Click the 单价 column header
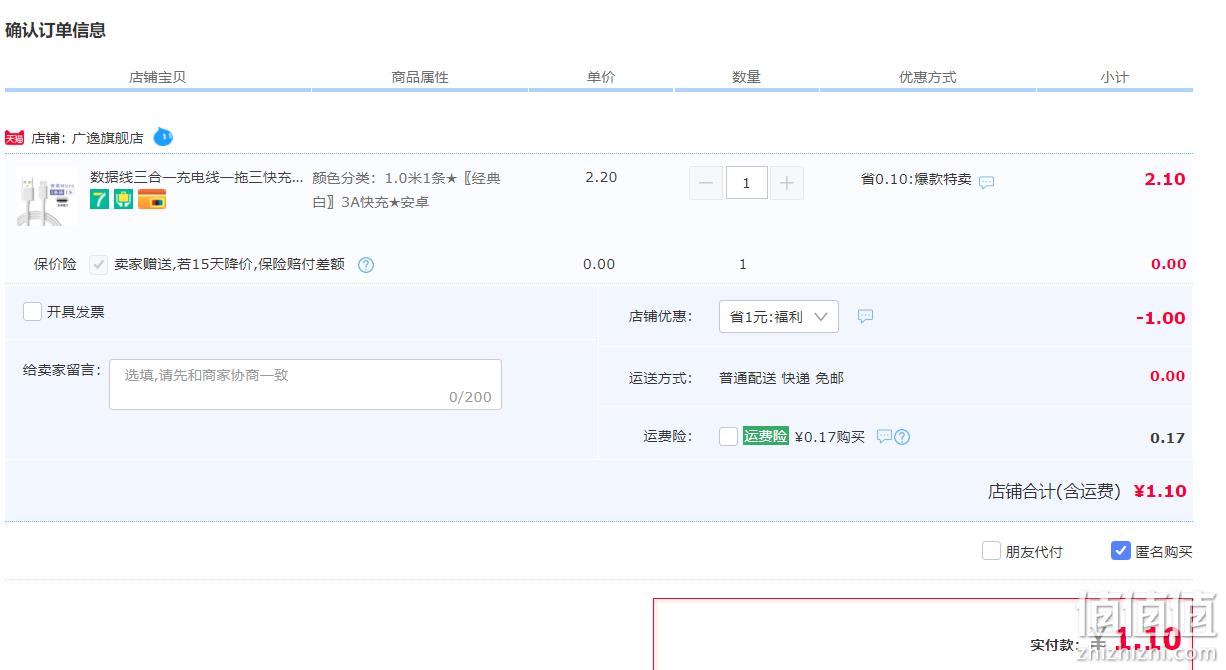The height and width of the screenshot is (670, 1226). [x=601, y=77]
